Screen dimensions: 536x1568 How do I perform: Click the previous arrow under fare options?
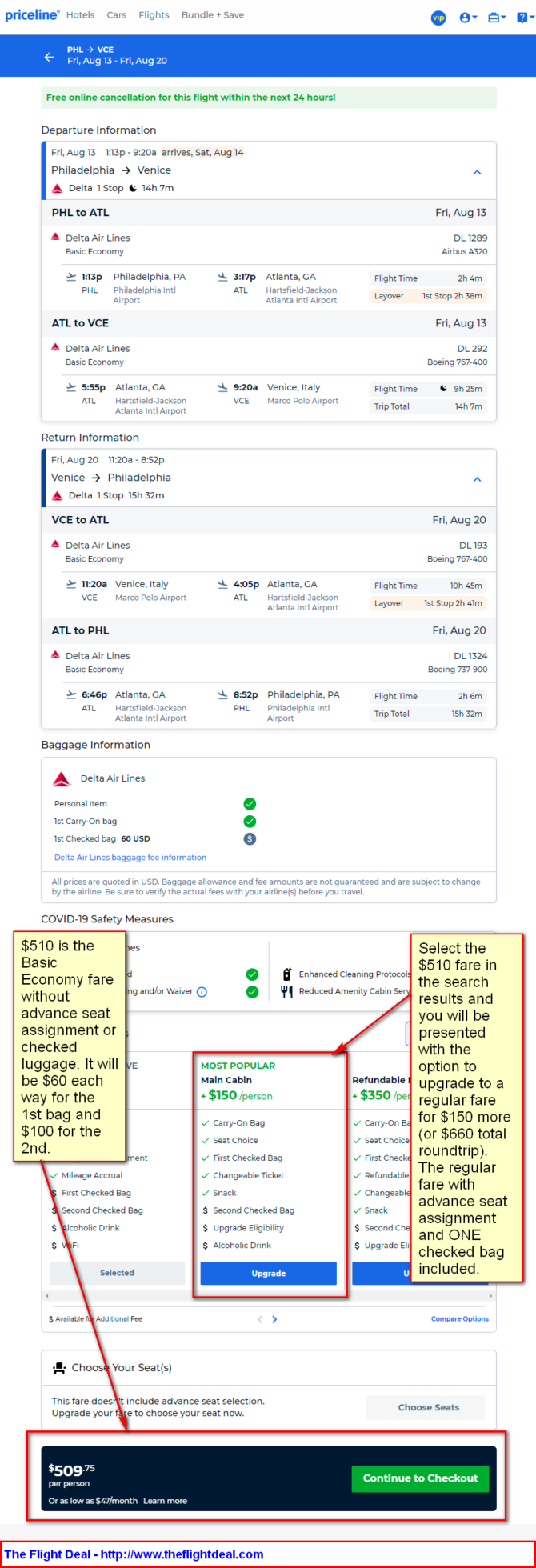click(259, 1319)
